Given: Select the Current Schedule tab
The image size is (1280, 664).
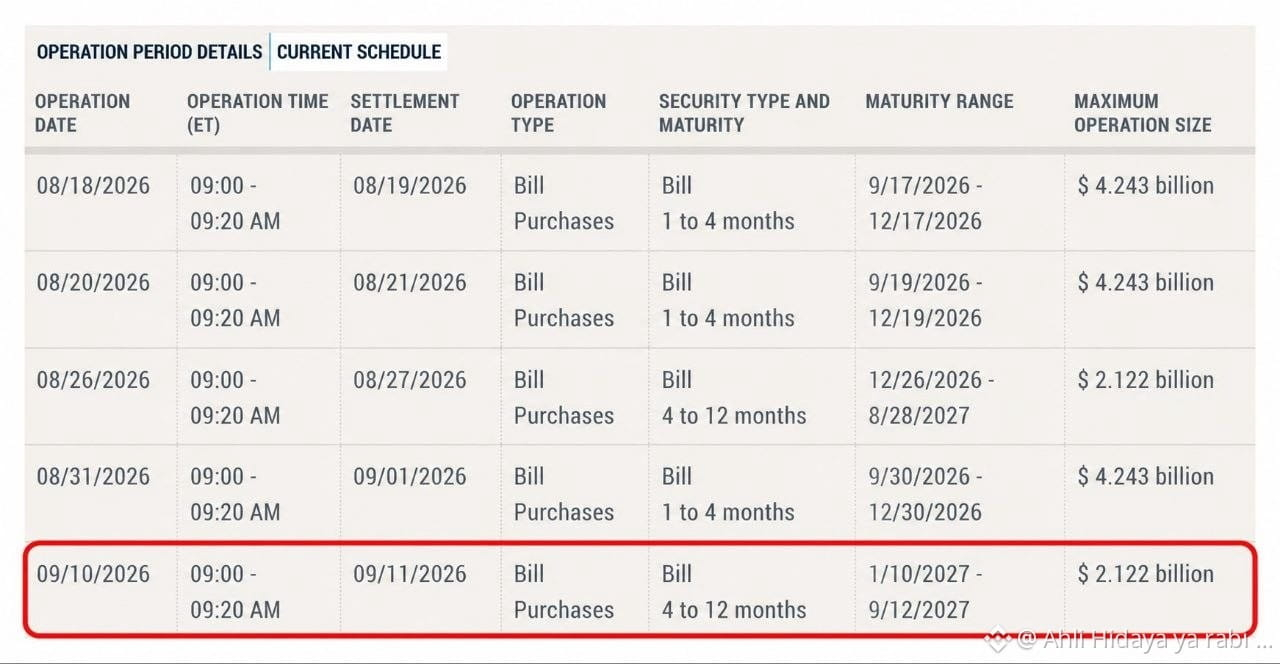Looking at the screenshot, I should click(x=359, y=52).
